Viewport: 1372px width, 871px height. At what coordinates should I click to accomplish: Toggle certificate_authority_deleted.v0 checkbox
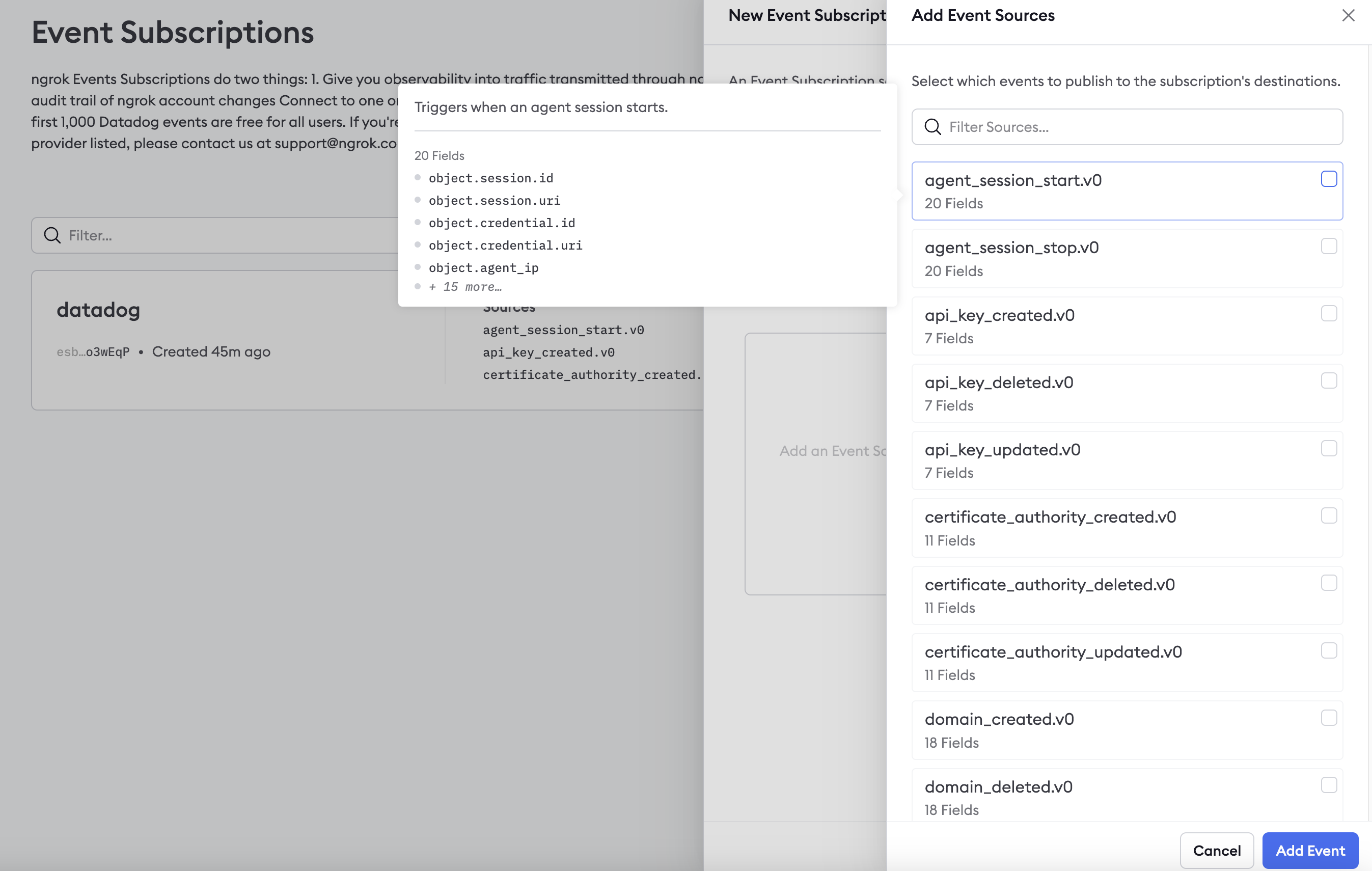(x=1328, y=583)
